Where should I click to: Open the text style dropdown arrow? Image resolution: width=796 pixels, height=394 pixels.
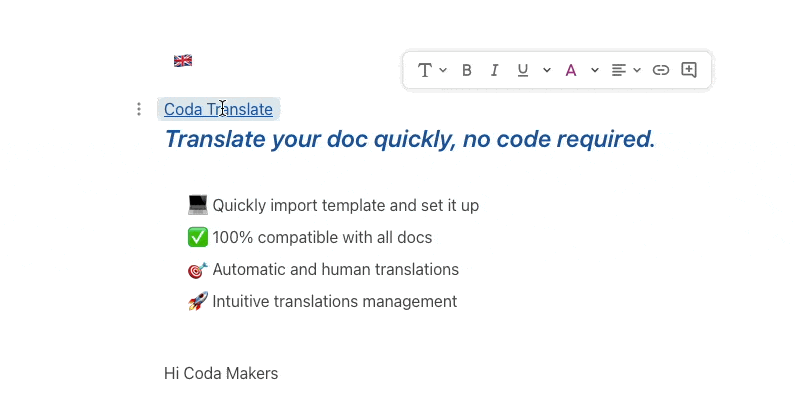pos(443,70)
